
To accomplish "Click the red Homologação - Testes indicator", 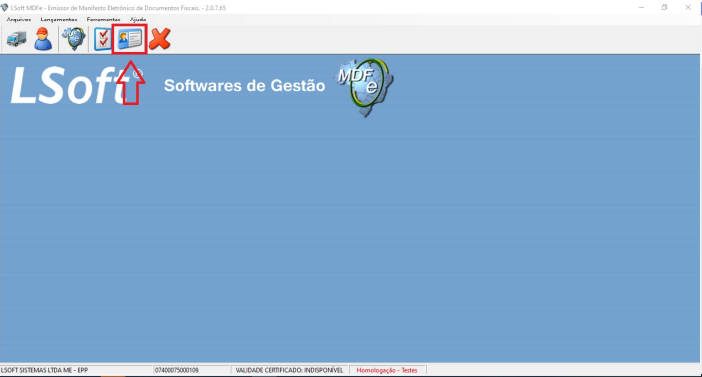I will coord(387,370).
